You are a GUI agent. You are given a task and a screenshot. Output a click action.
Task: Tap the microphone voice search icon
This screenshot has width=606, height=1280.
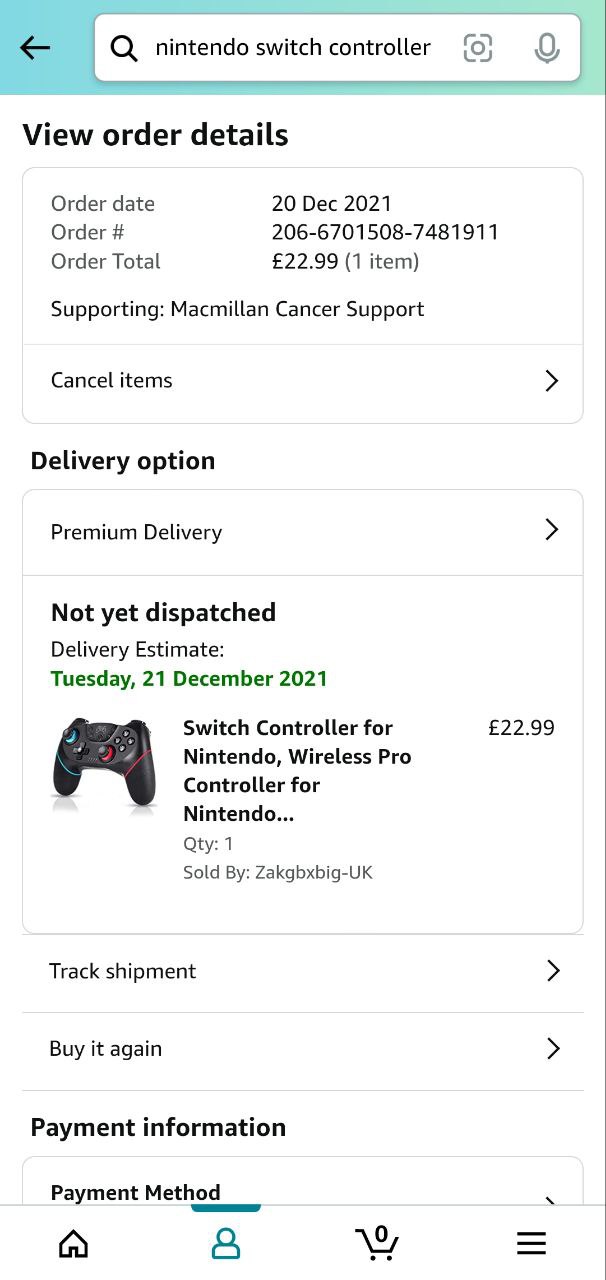546,48
